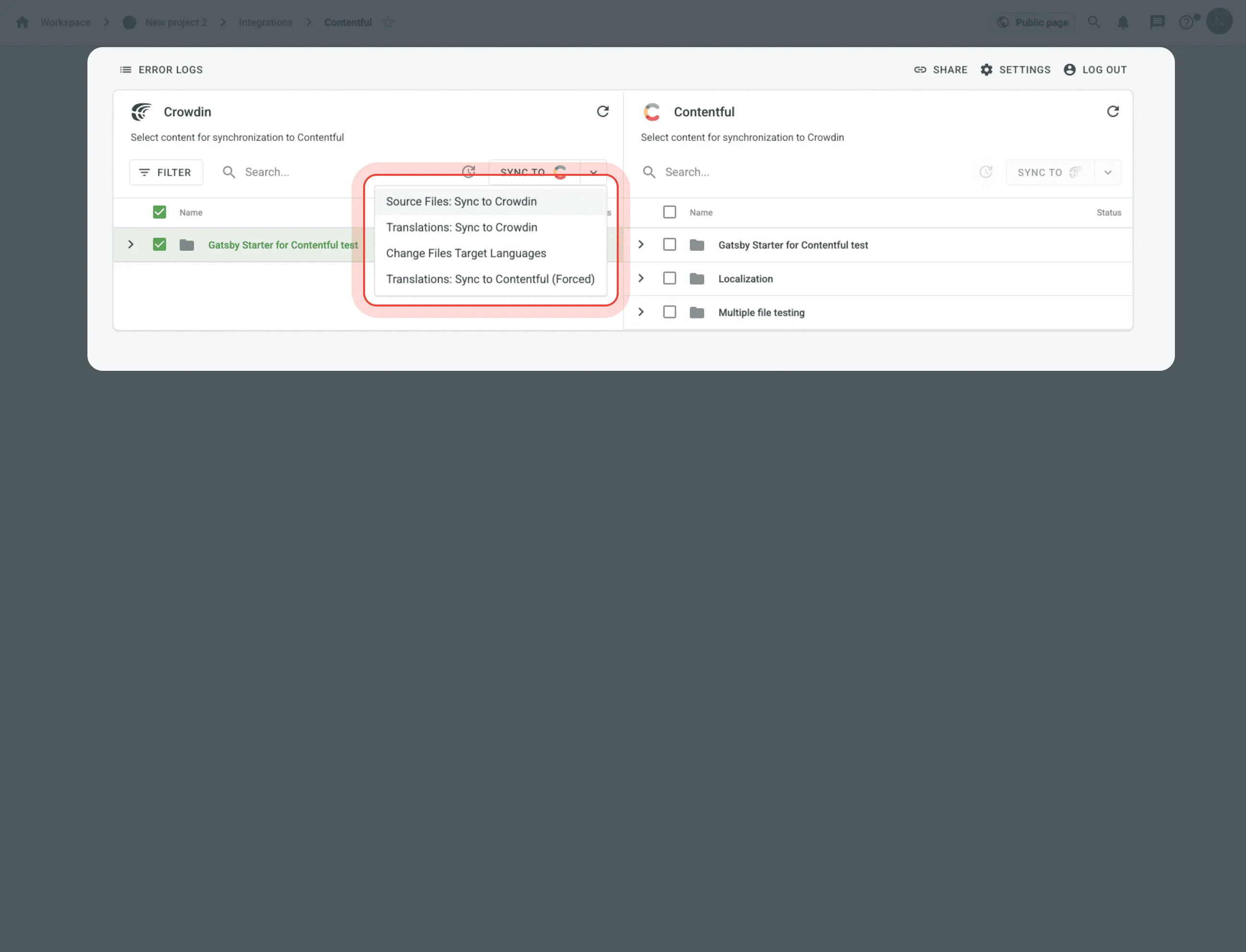Viewport: 1246px width, 952px height.
Task: Click the help question mark icon
Action: [x=1185, y=23]
